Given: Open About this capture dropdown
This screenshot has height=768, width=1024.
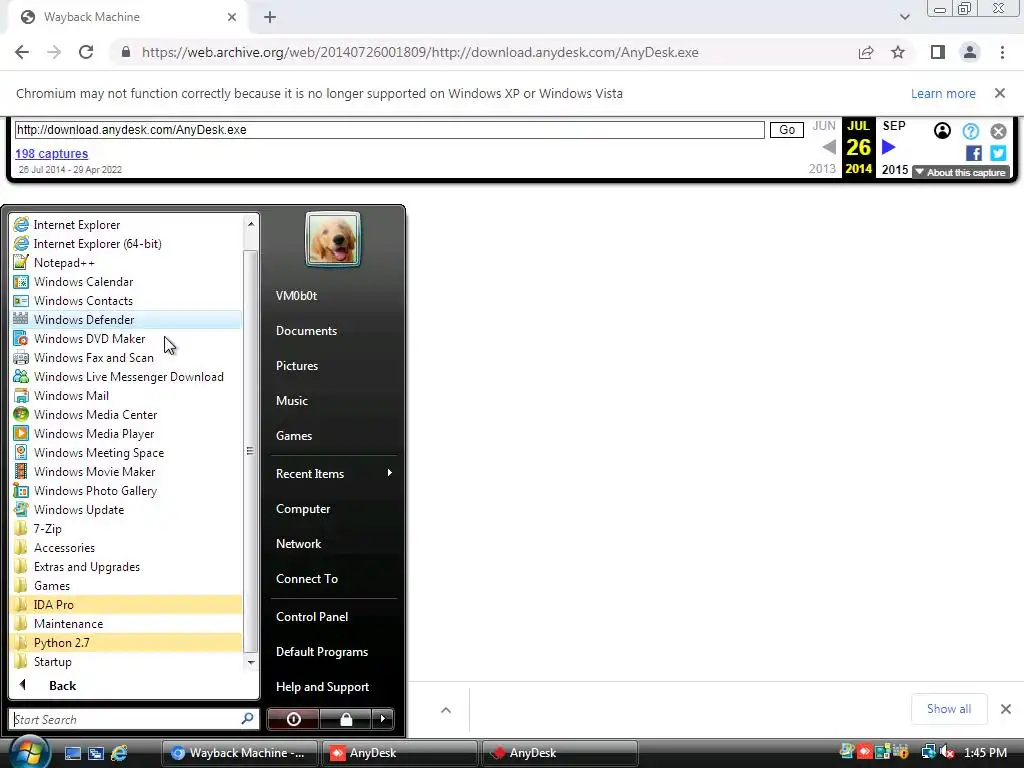Looking at the screenshot, I should (x=961, y=172).
